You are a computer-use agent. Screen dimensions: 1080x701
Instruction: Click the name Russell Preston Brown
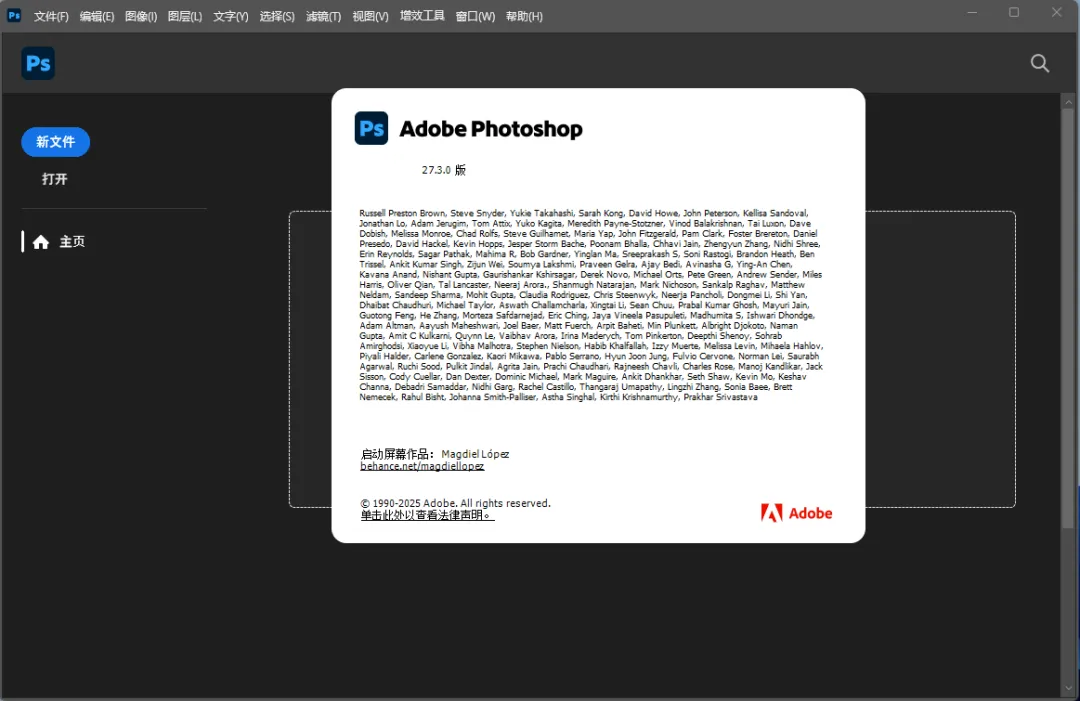point(402,213)
